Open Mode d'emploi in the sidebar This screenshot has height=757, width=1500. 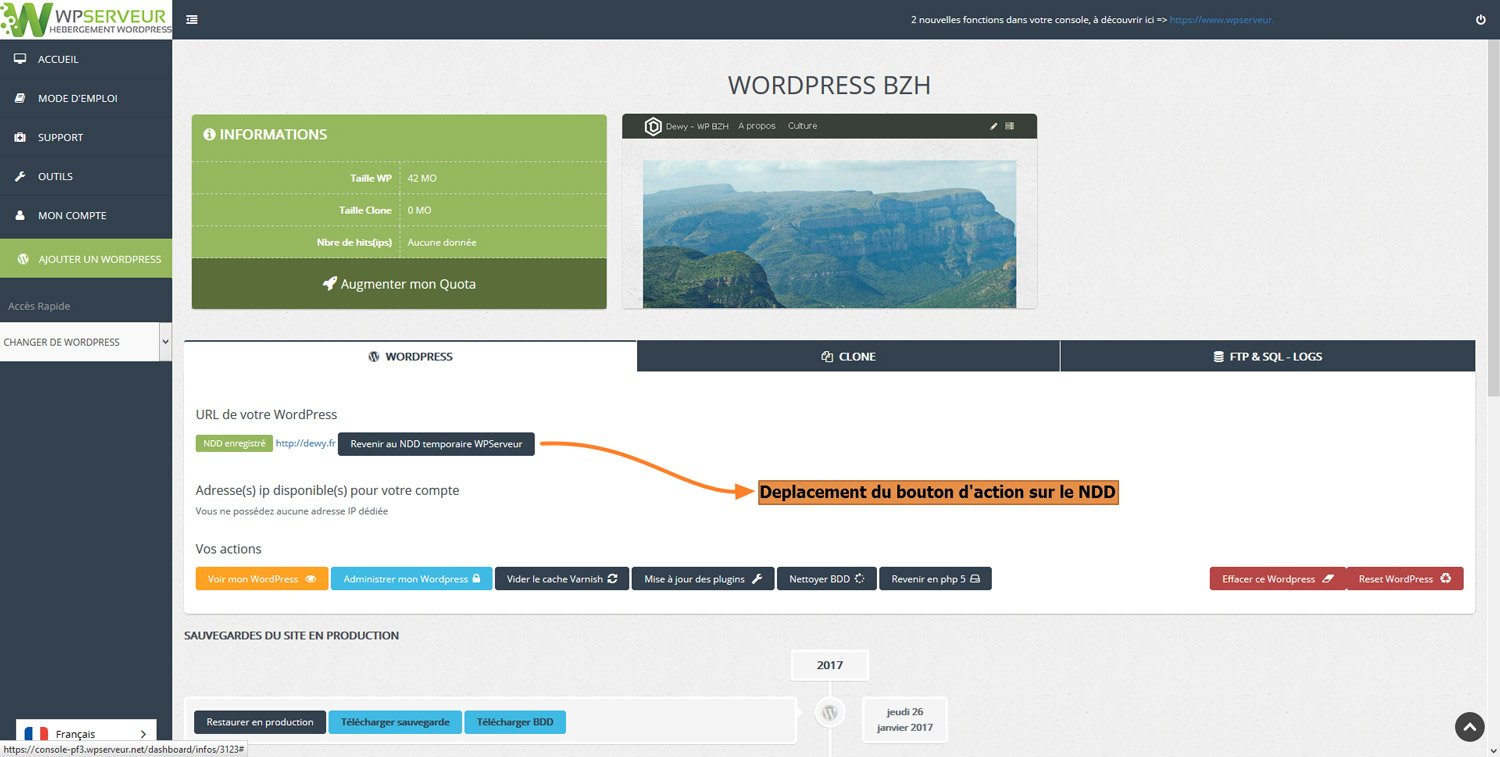(x=86, y=98)
